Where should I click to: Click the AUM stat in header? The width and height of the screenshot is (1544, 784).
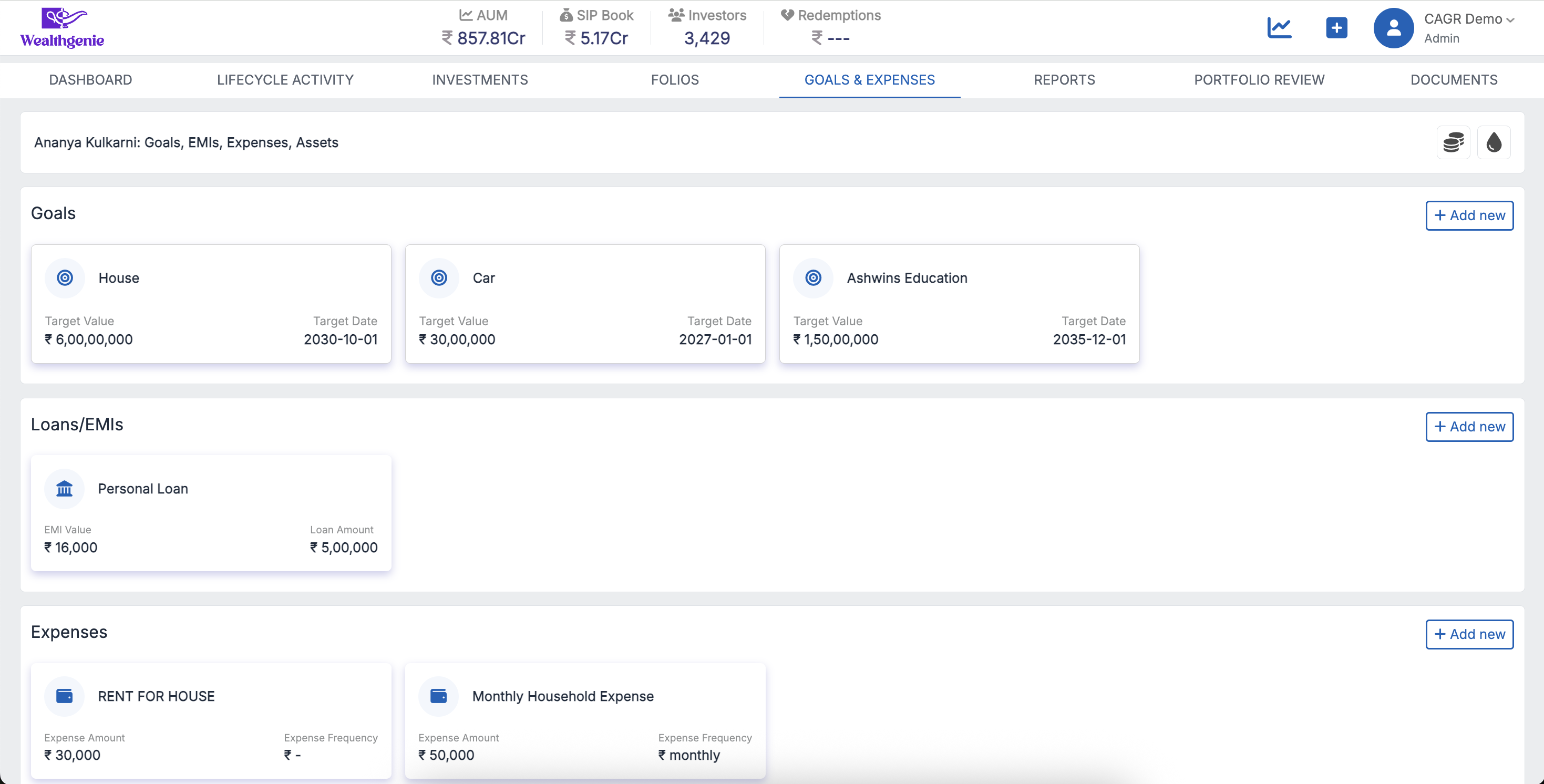[483, 27]
